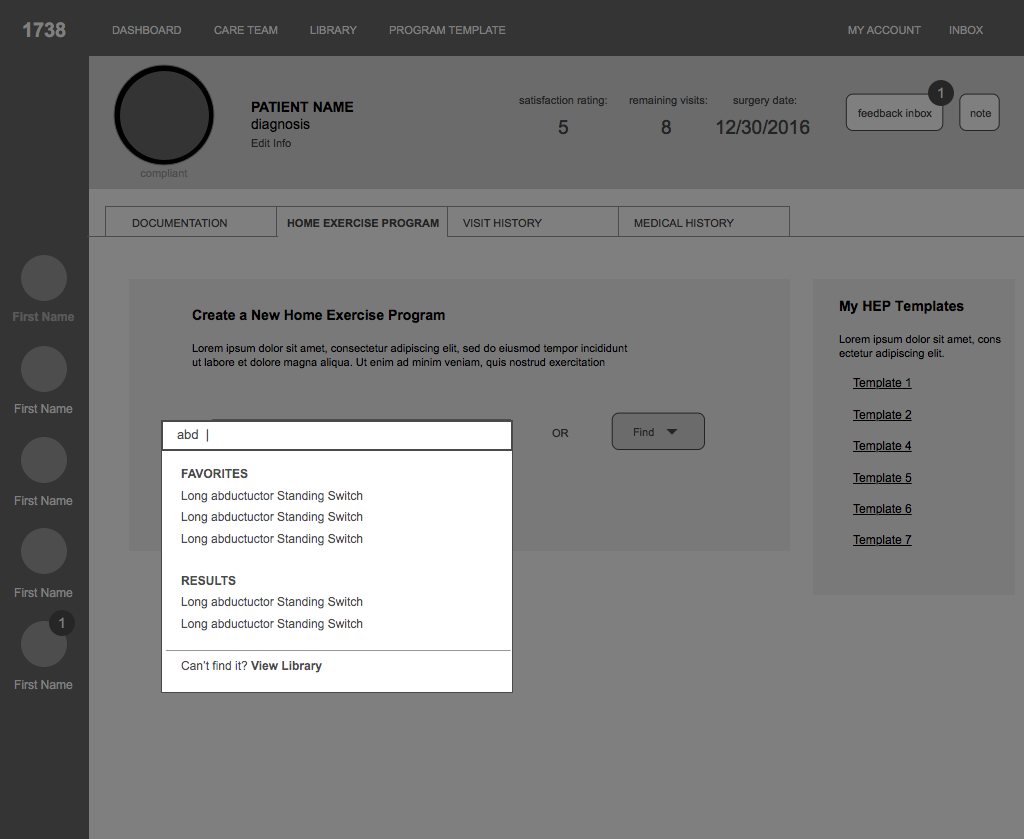Image resolution: width=1024 pixels, height=839 pixels.
Task: Select last exercise under FAVORITES
Action: coord(272,539)
